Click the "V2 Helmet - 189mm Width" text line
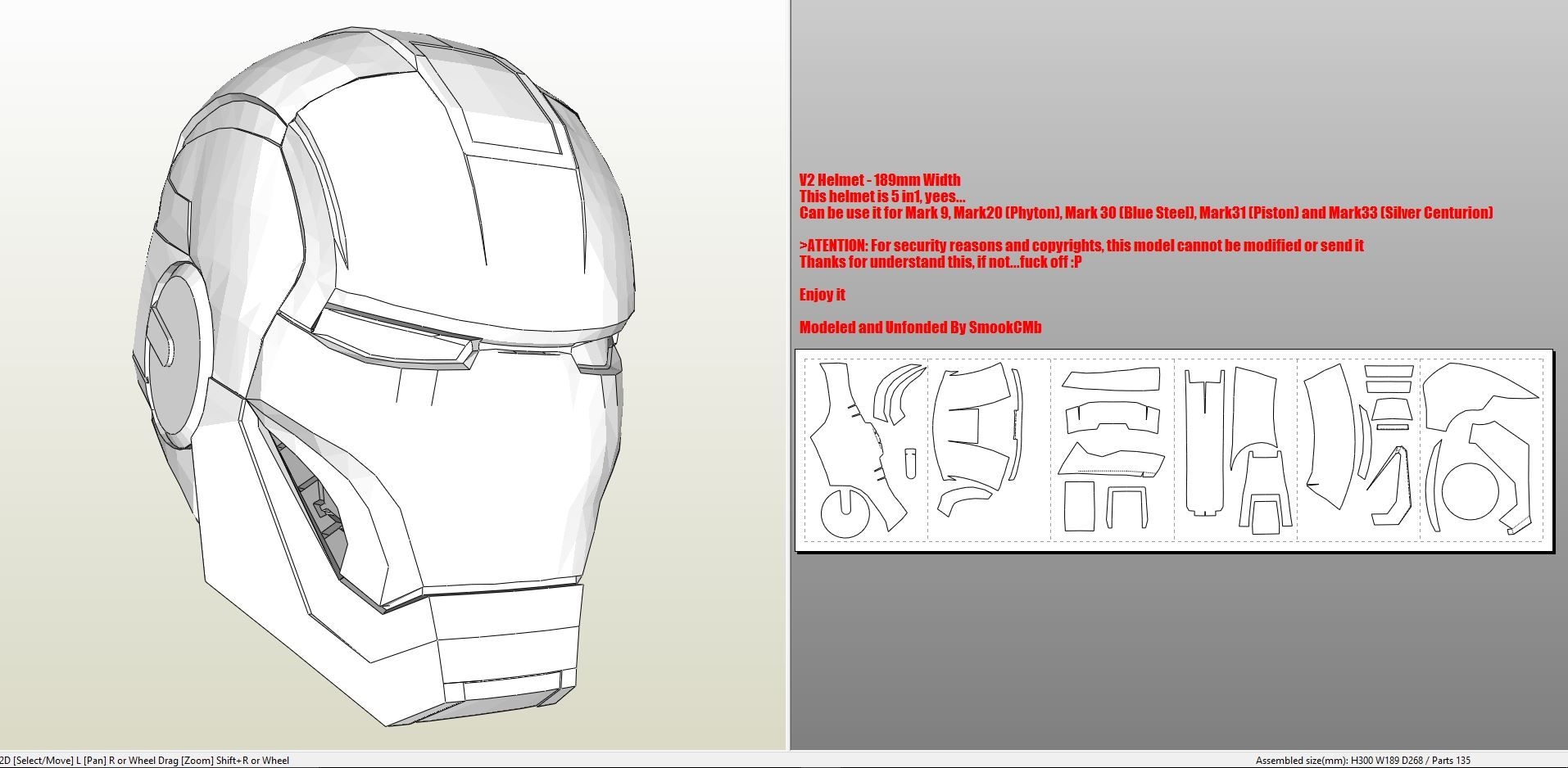 pos(880,180)
